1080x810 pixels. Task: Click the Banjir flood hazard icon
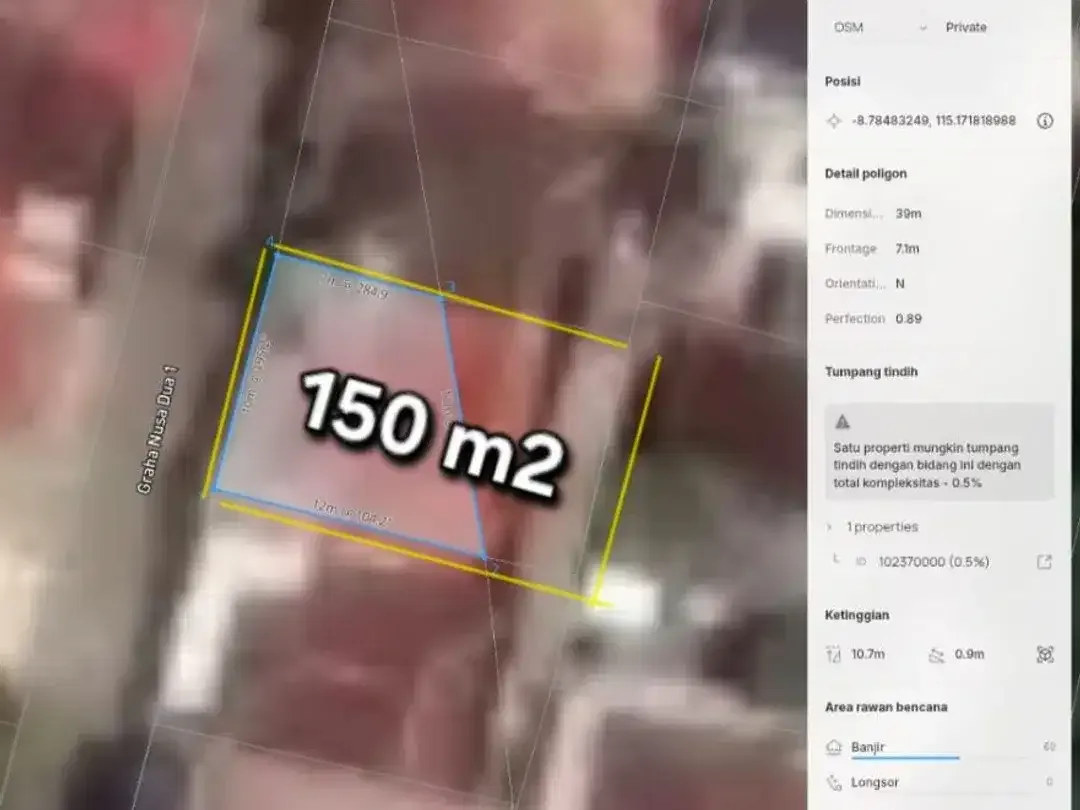834,747
